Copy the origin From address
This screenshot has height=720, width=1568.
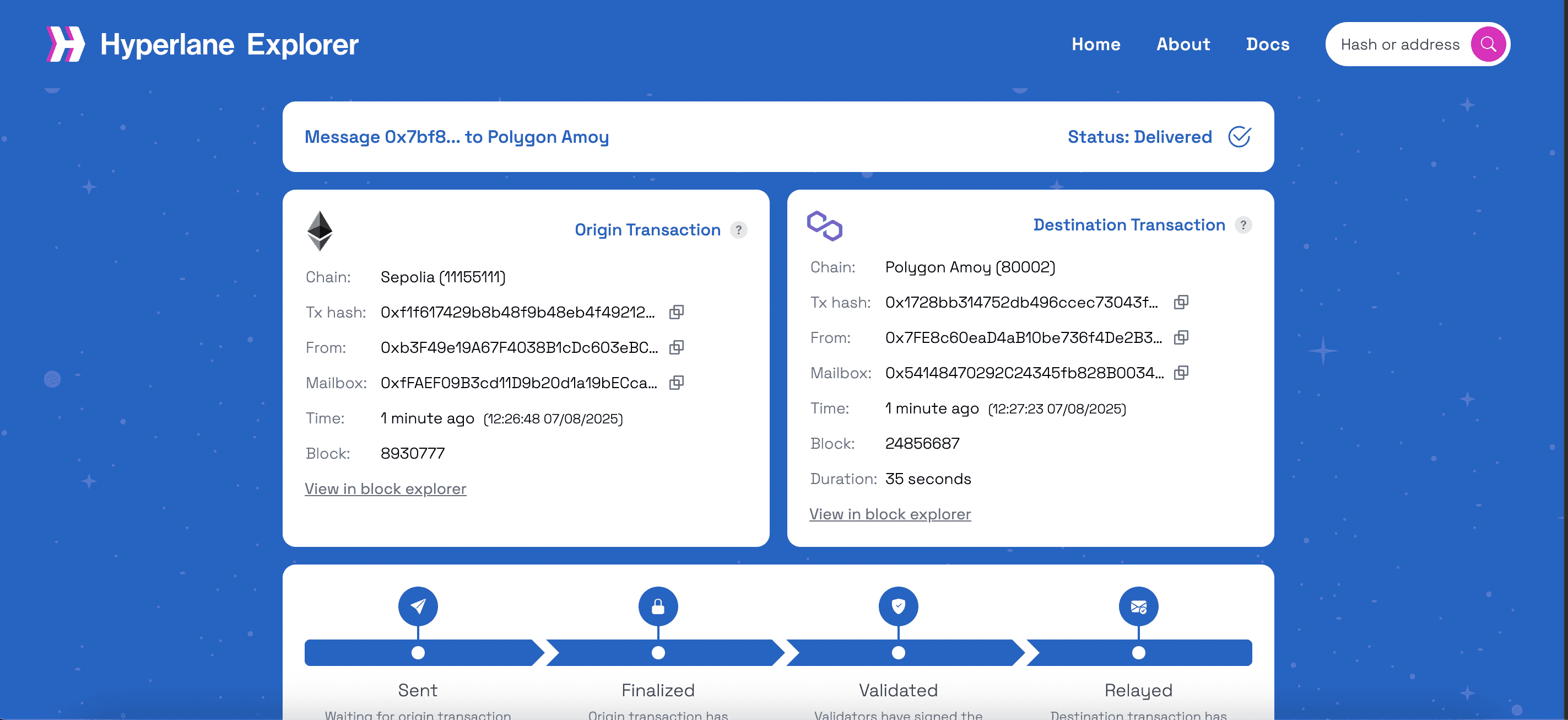pos(676,347)
